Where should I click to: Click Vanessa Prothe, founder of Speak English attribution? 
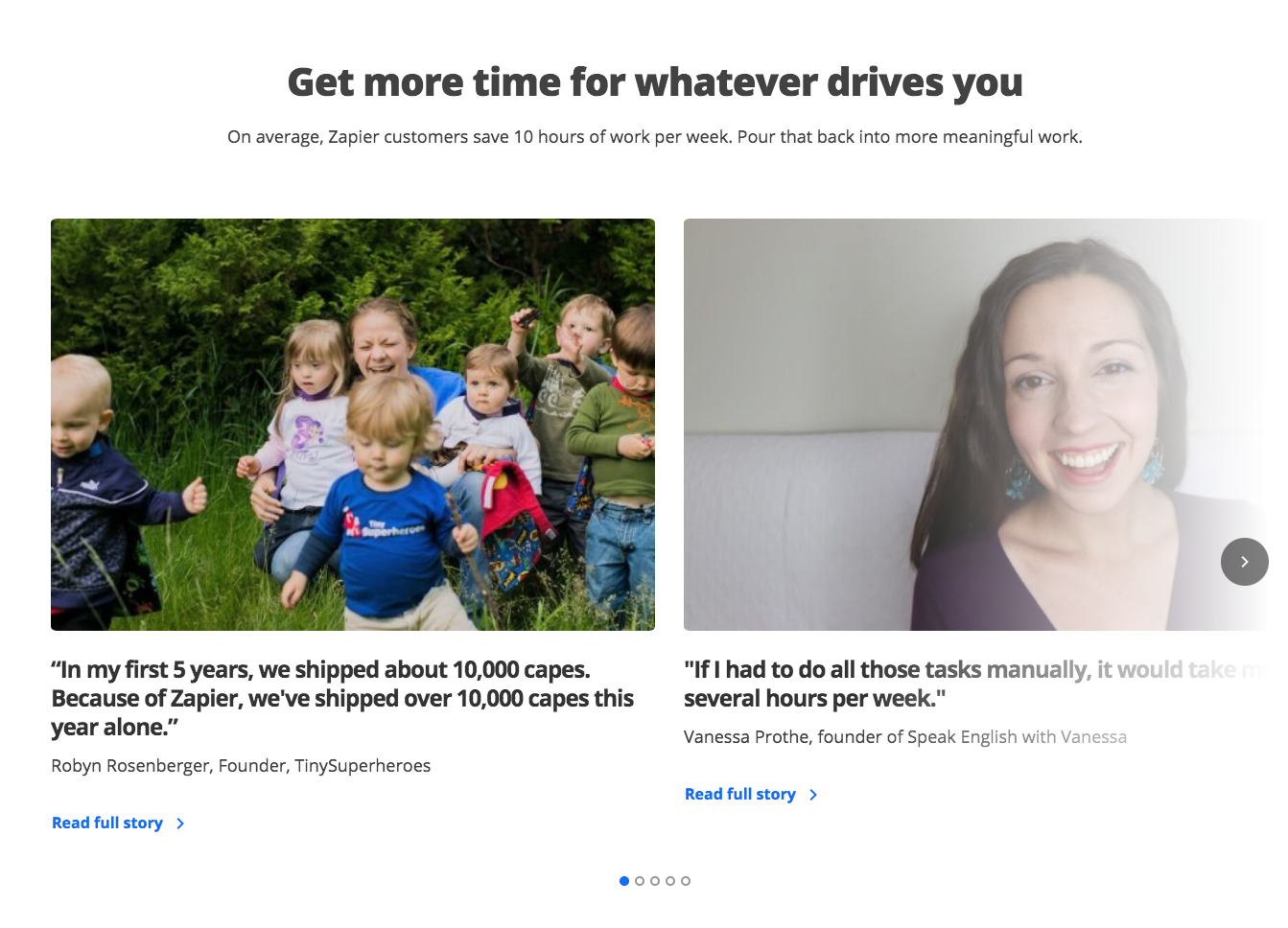point(905,736)
